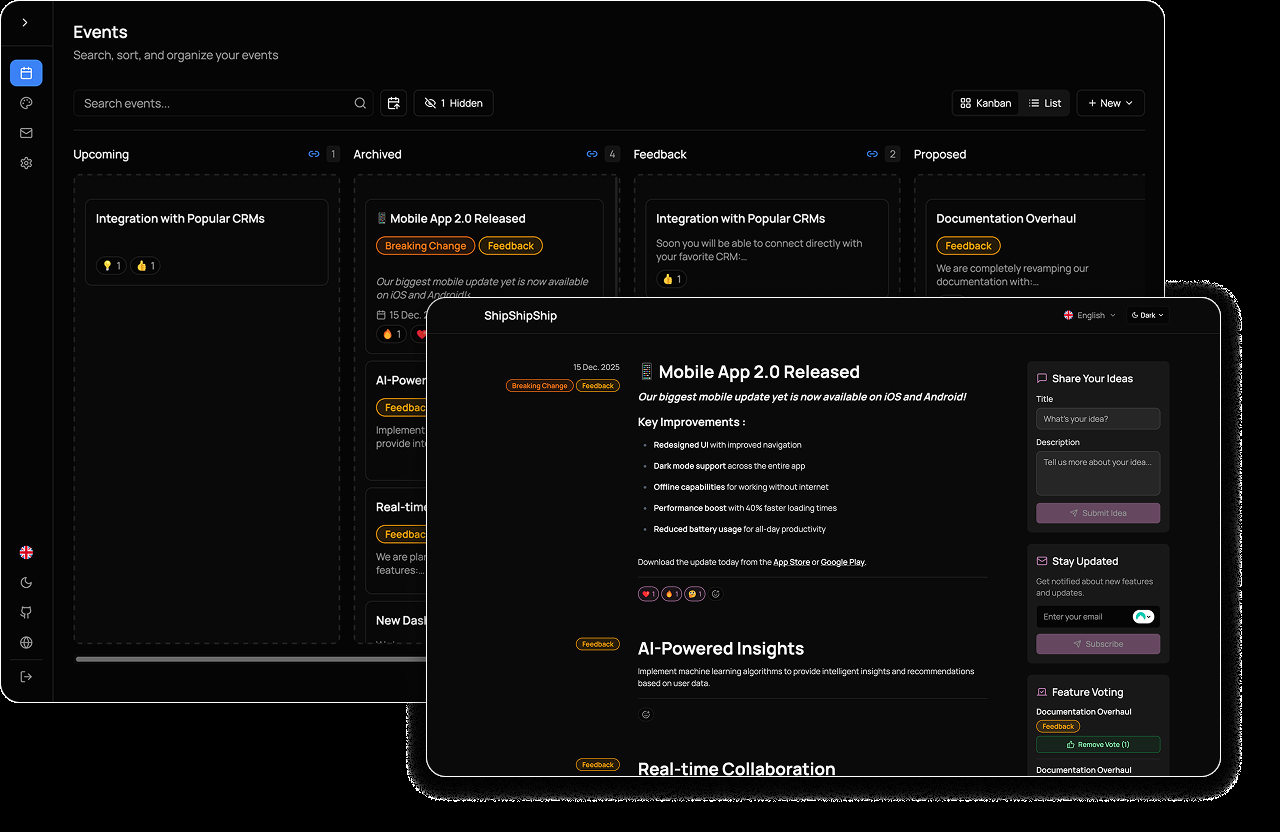Click the magnifier icon in the search box

click(360, 103)
